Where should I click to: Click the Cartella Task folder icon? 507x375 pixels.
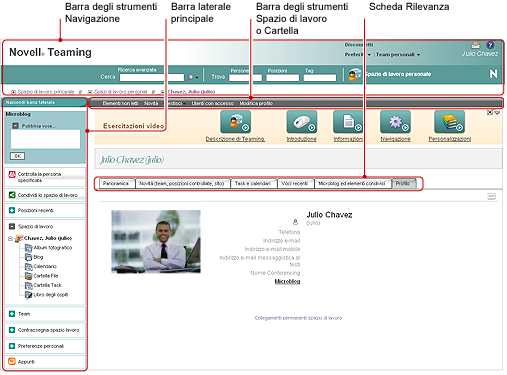click(29, 285)
